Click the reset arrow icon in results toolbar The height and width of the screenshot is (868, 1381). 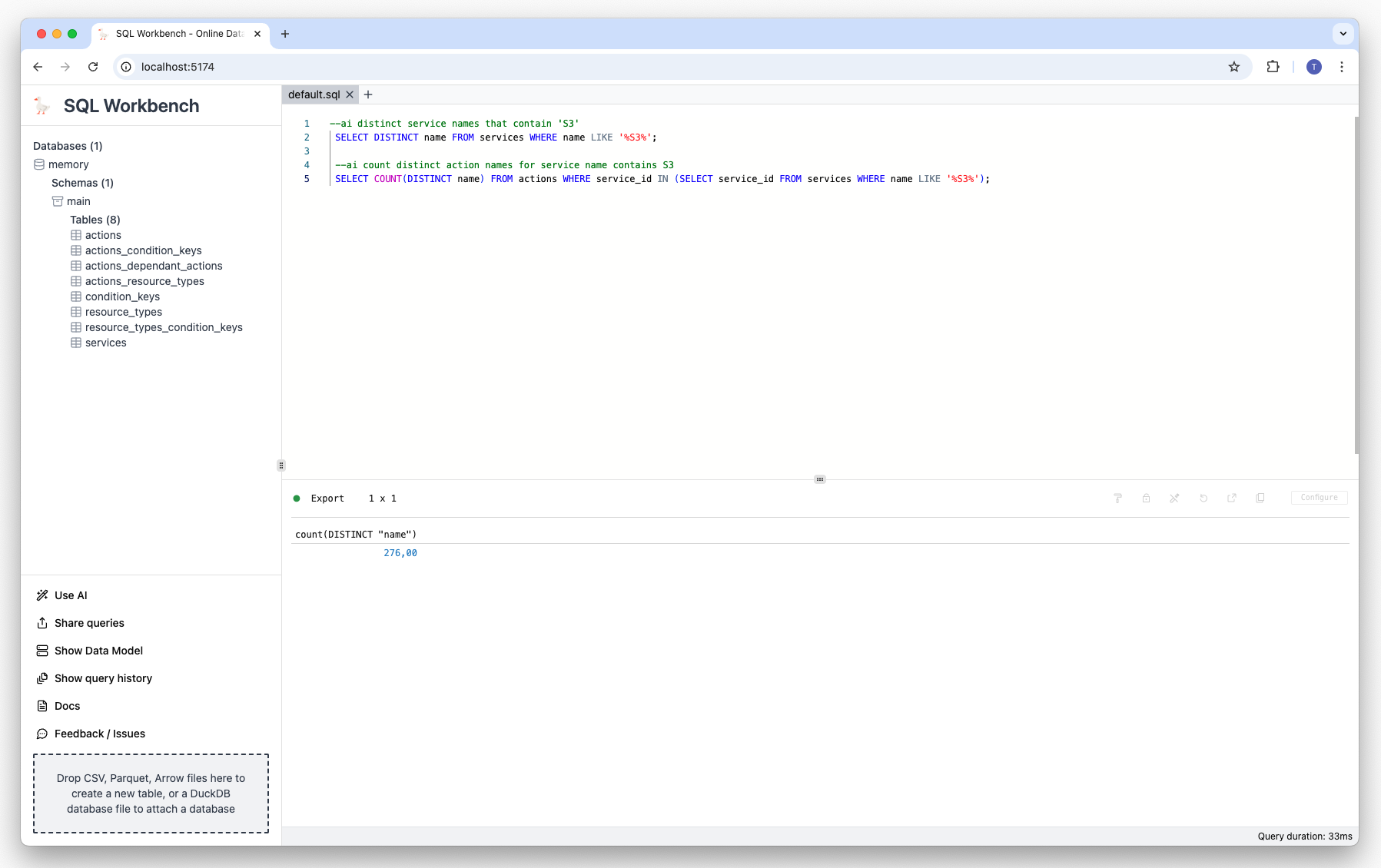click(1203, 498)
